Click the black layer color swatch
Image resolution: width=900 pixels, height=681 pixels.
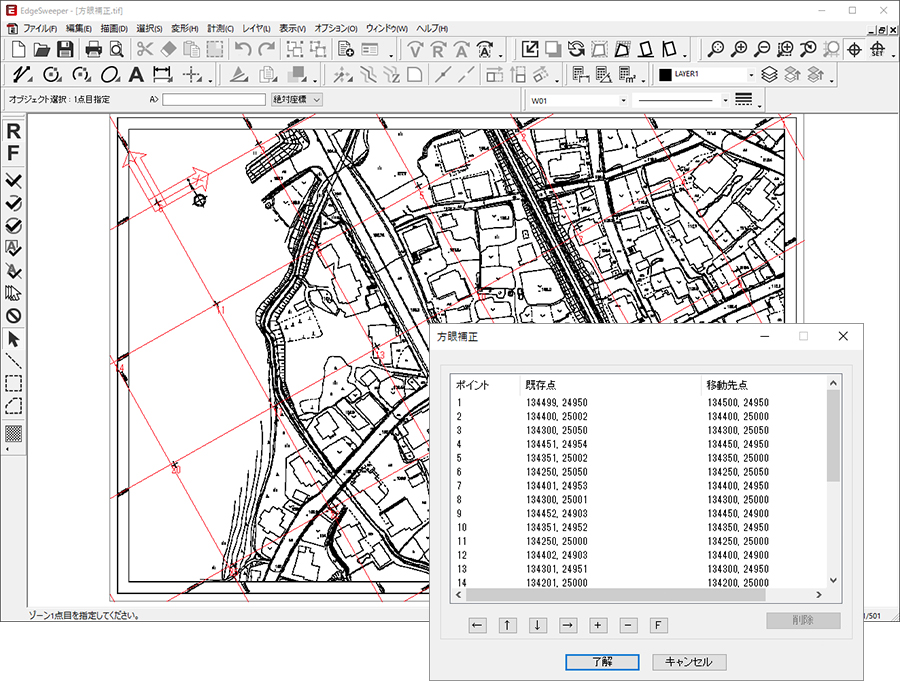pyautogui.click(x=664, y=74)
